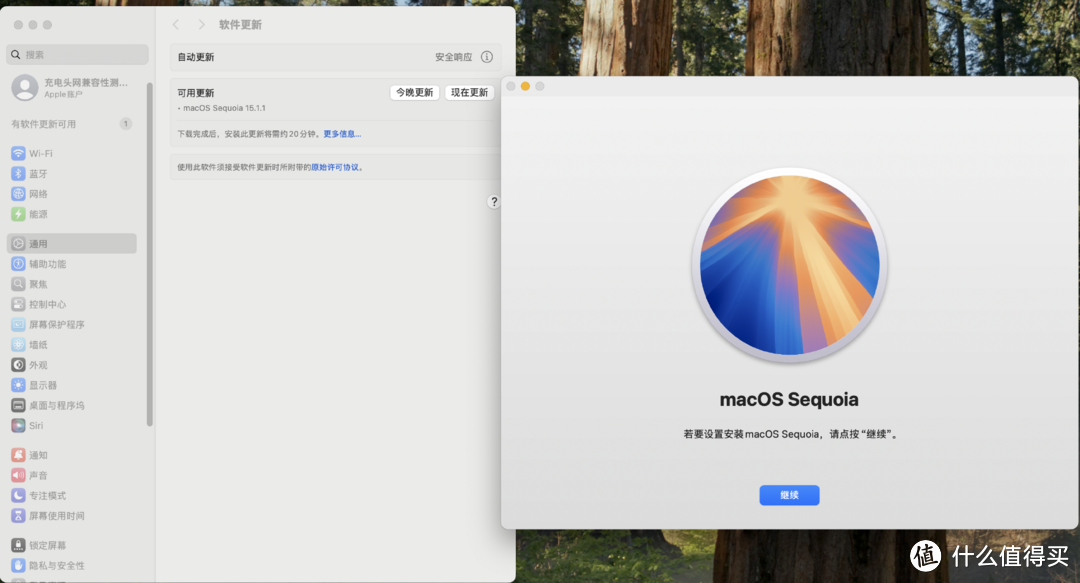The width and height of the screenshot is (1080, 583).
Task: Click the macOS Sequoia 15.1.1 update entry
Action: tap(222, 108)
